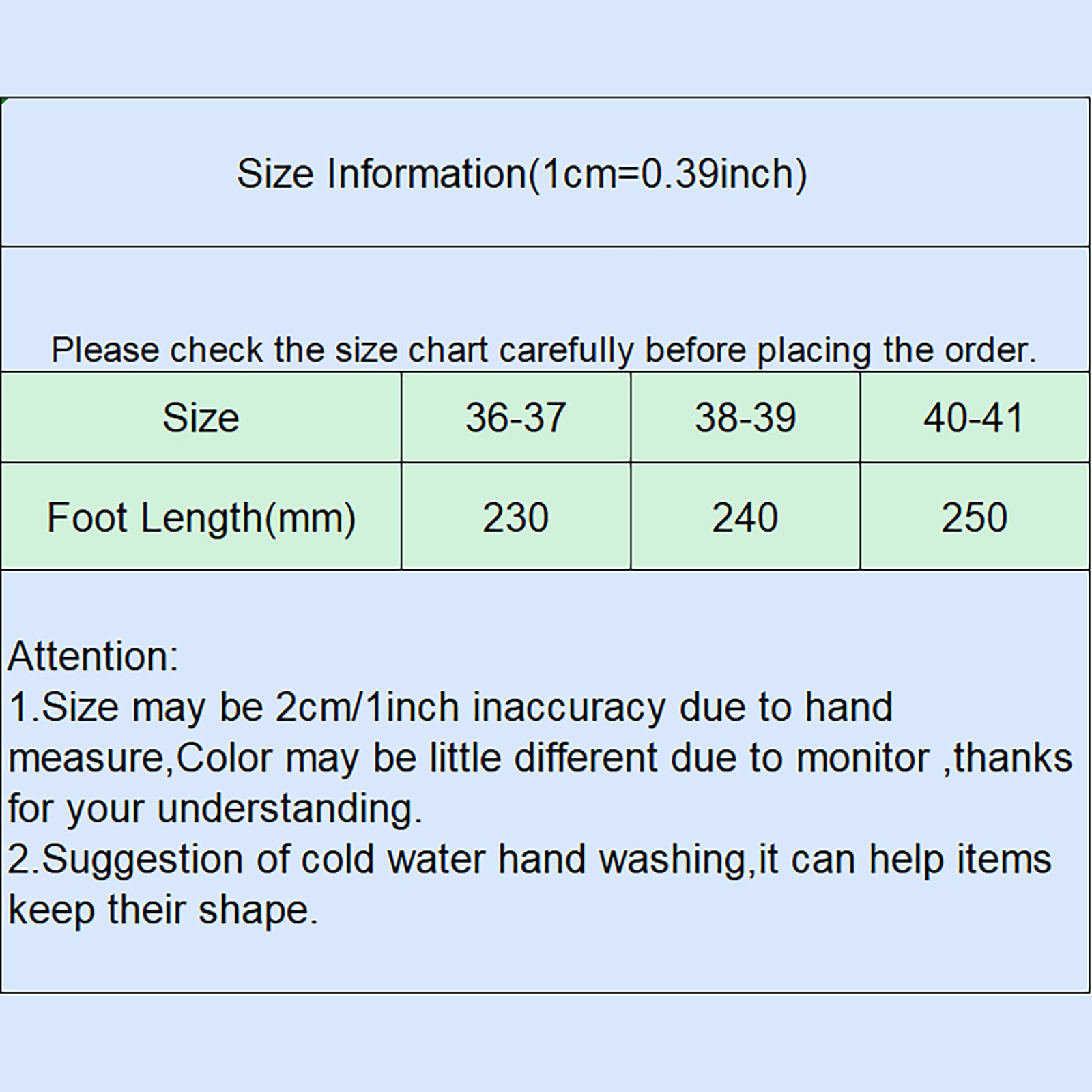
Task: Click the "Attention:" heading
Action: 93,657
